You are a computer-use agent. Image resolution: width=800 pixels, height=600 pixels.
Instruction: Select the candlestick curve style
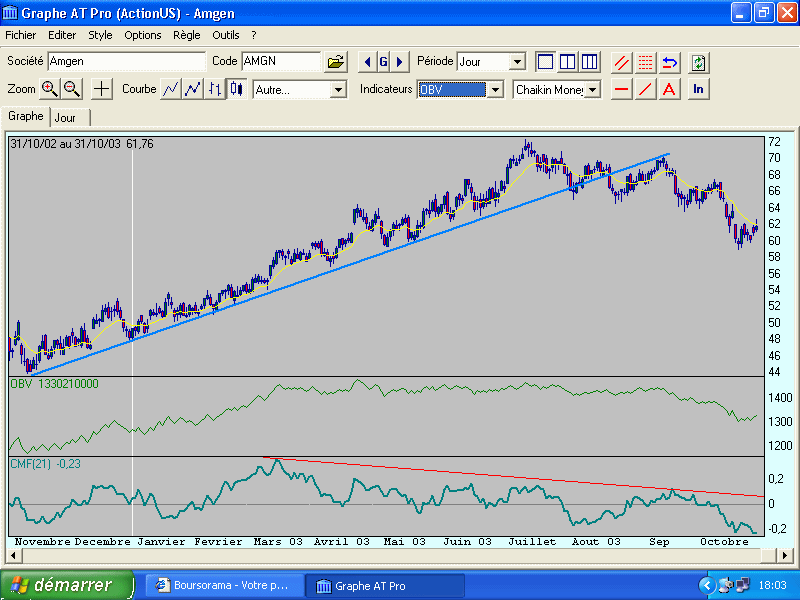click(237, 89)
